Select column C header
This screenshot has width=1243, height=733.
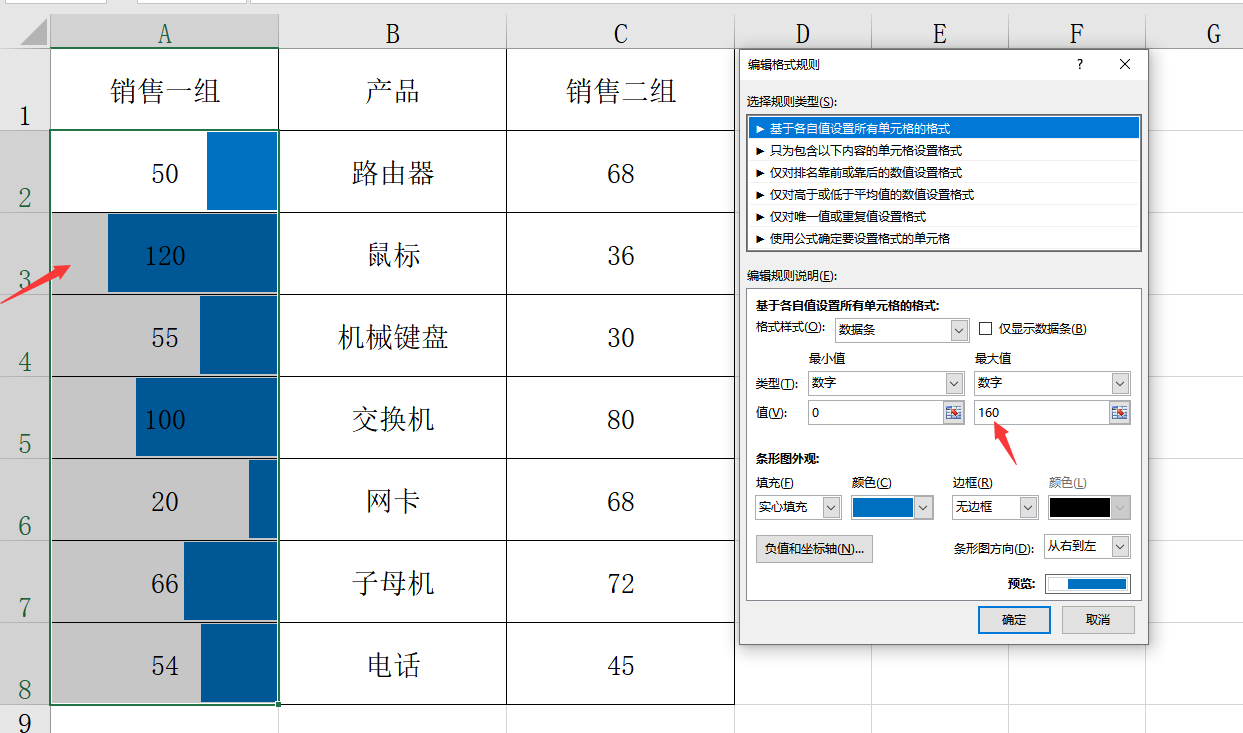point(621,34)
